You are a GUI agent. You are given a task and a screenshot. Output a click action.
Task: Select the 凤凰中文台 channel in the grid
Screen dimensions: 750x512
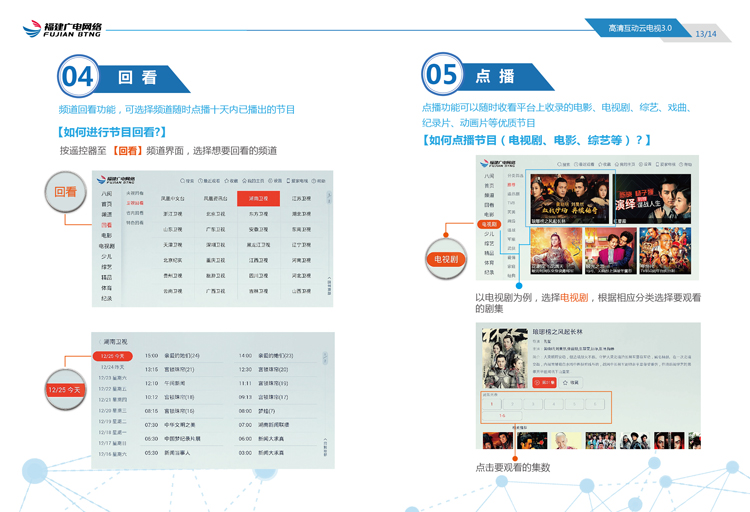click(x=173, y=198)
